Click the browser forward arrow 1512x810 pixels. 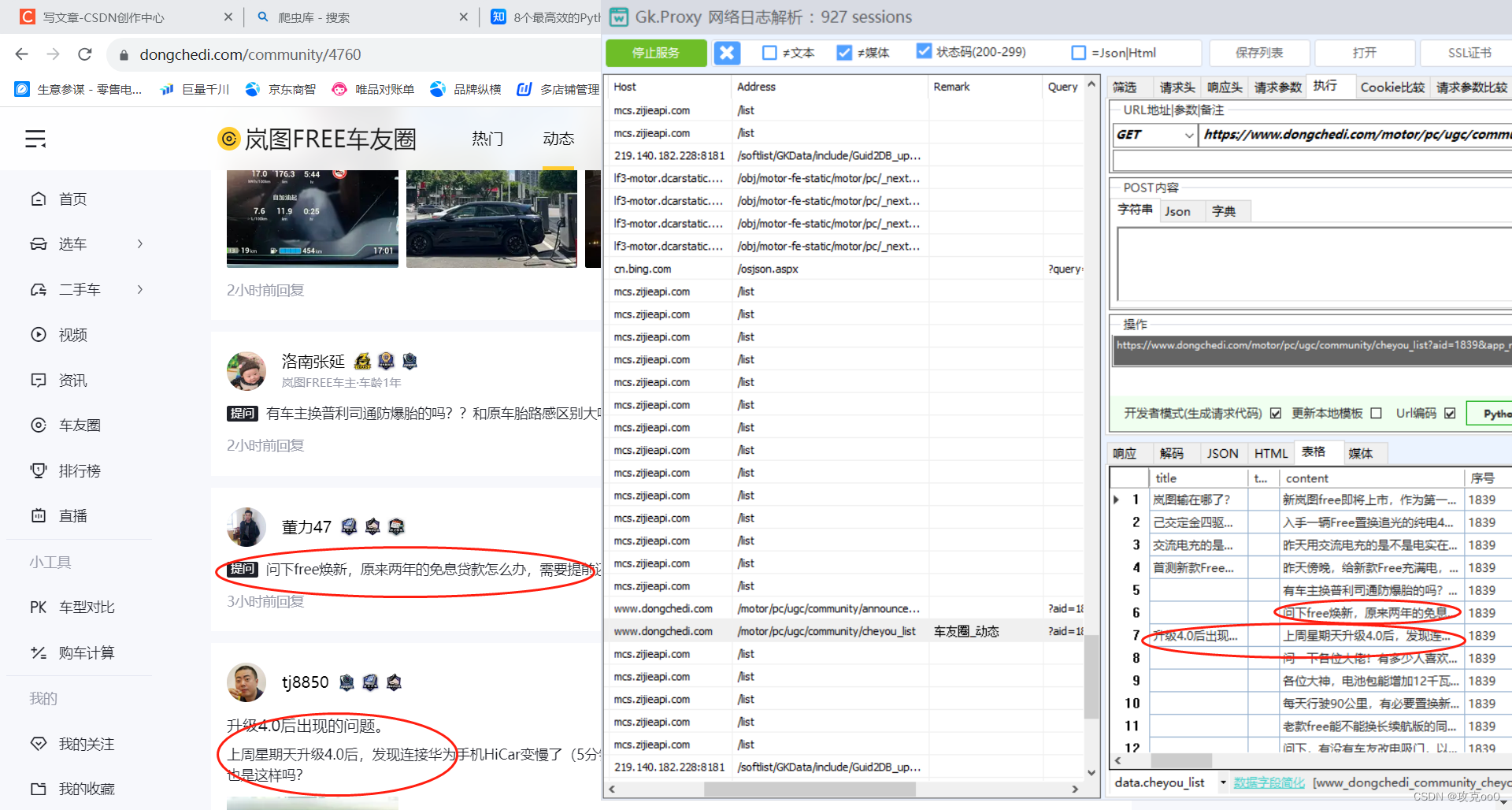tap(53, 54)
